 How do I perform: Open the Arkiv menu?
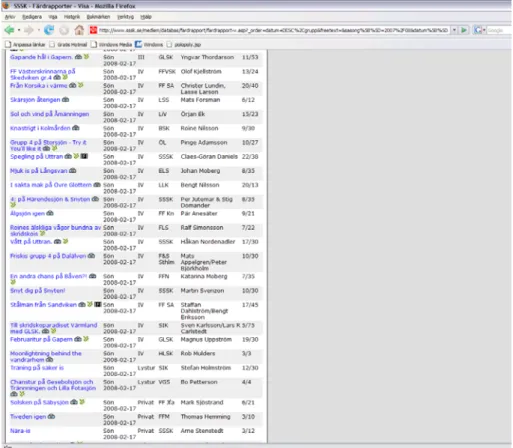(x=10, y=17)
